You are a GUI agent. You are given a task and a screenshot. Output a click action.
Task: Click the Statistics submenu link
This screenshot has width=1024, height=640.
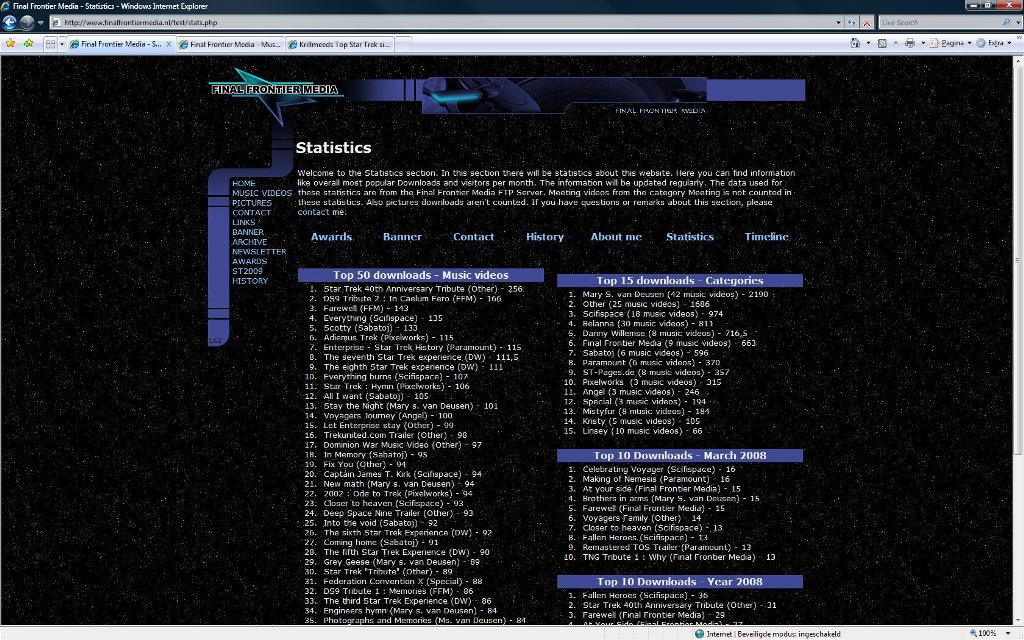tap(690, 237)
